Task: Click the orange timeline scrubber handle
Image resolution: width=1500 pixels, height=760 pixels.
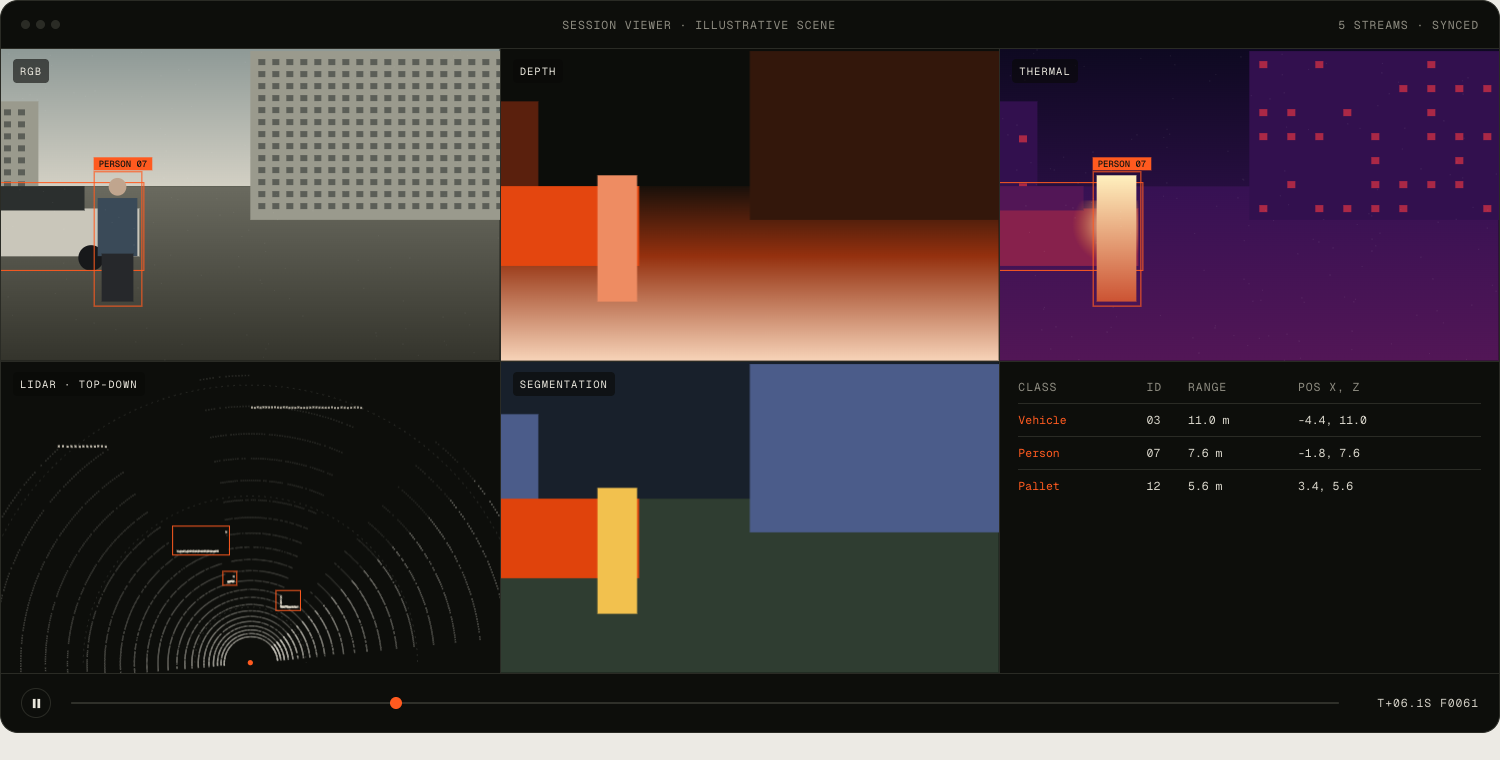Action: tap(396, 703)
